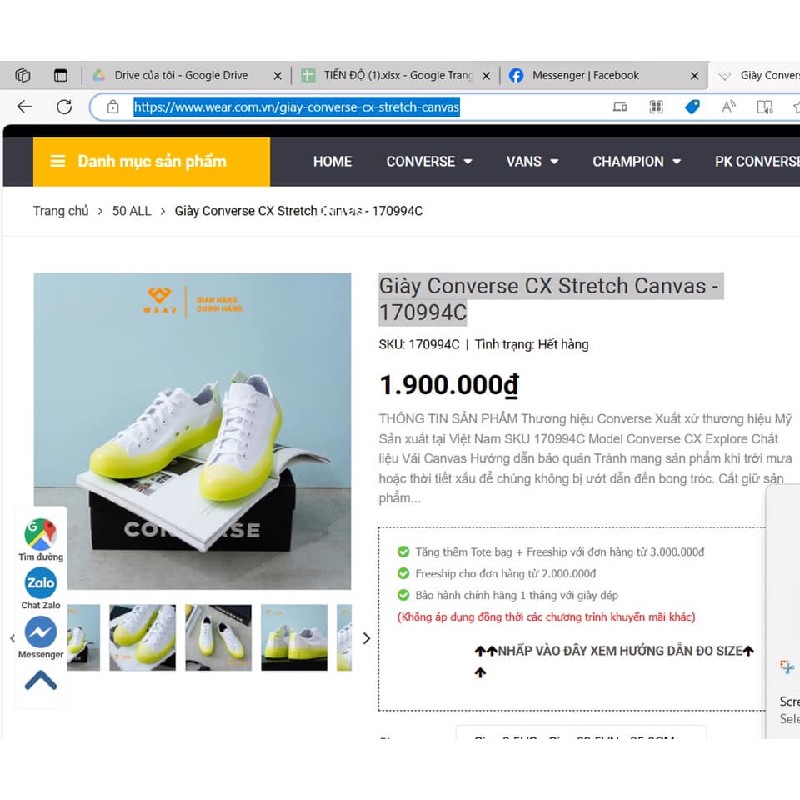800x800 pixels.
Task: Open the app available icon in address bar
Action: click(x=620, y=107)
